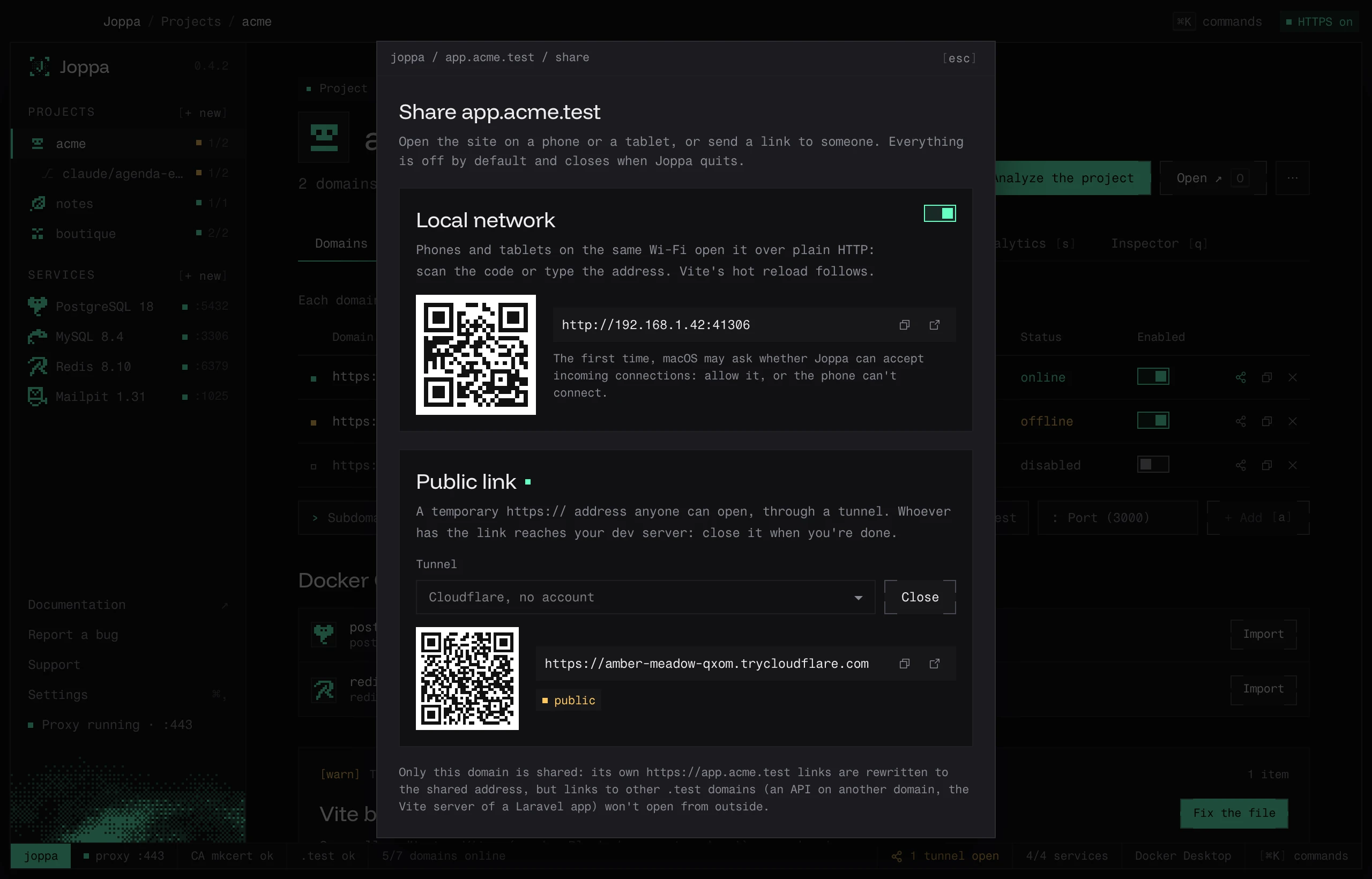Click the MySQL 8.4 dolphin icon
The height and width of the screenshot is (879, 1372).
pos(38,337)
